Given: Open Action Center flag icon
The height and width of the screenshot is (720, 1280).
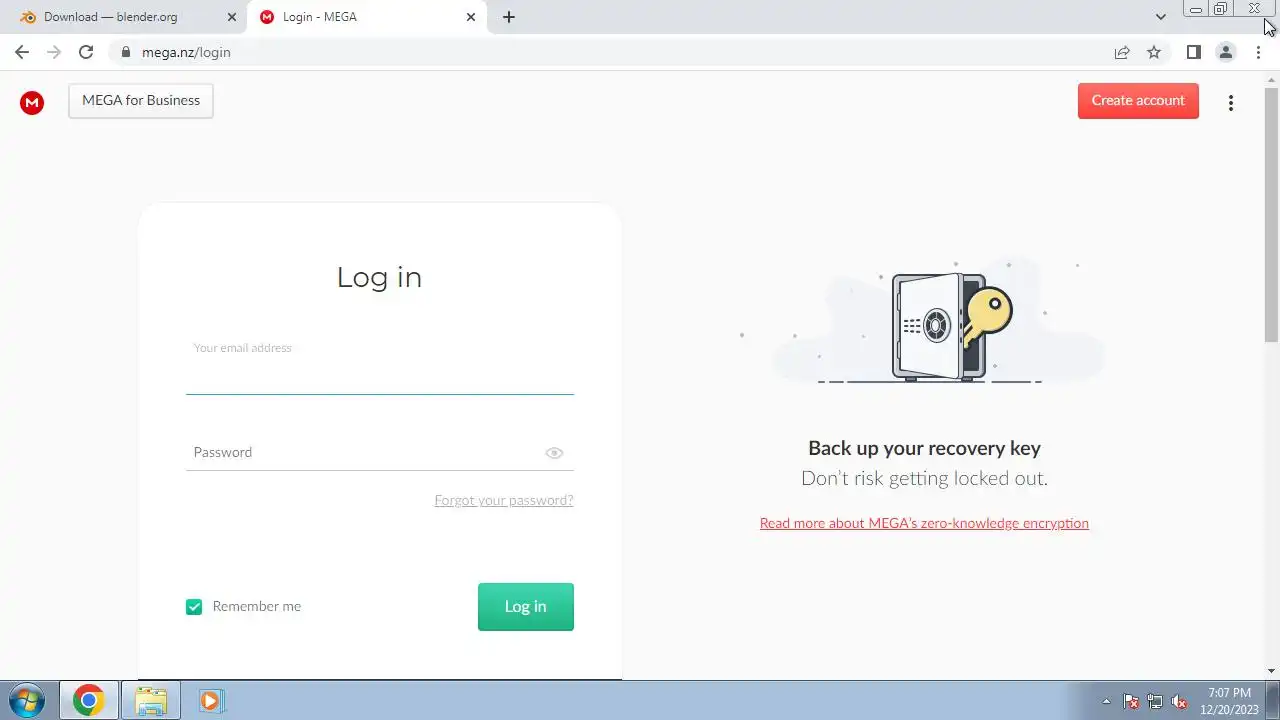Looking at the screenshot, I should point(1131,701).
